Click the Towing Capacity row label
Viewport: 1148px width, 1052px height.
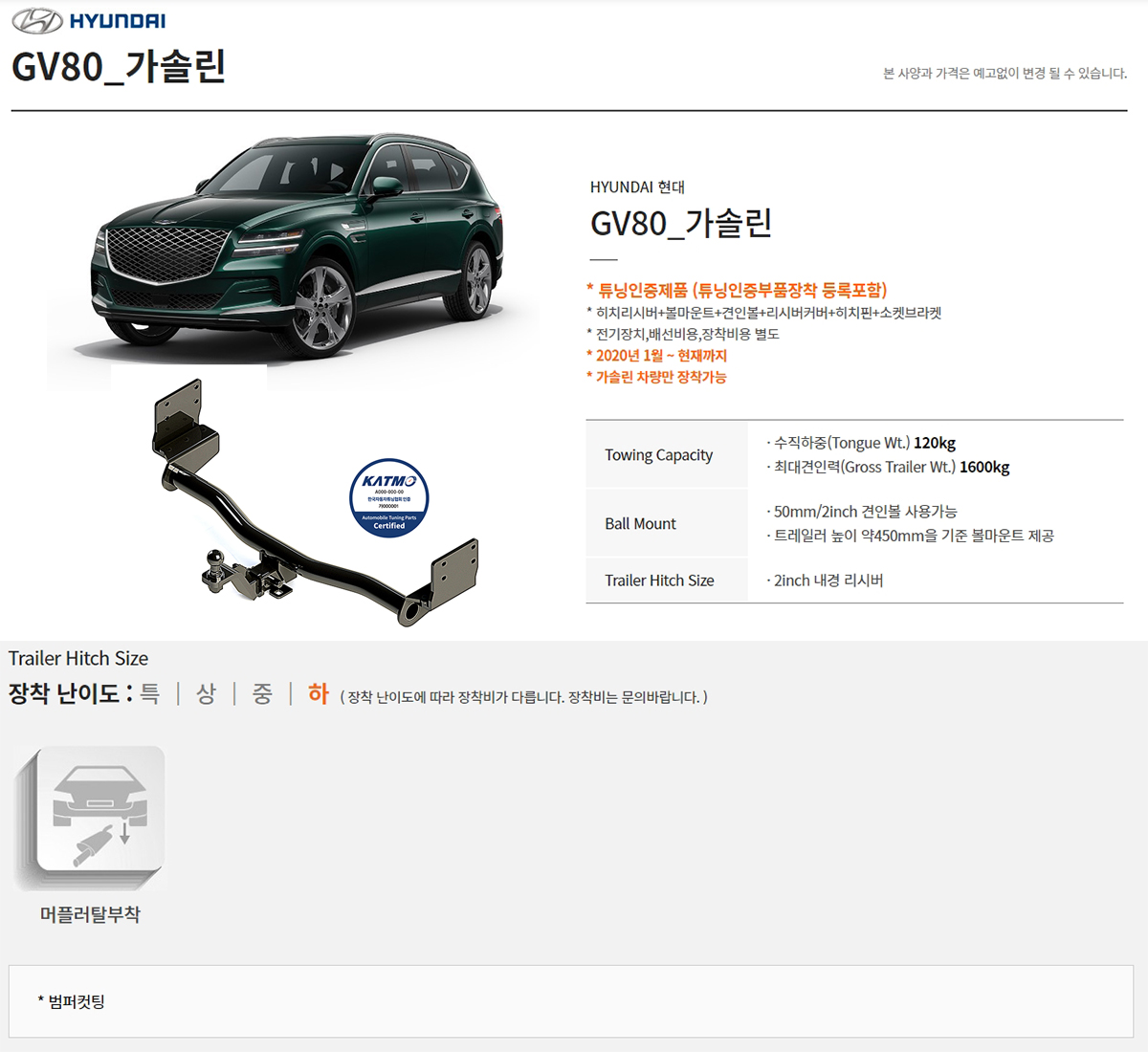click(x=659, y=455)
